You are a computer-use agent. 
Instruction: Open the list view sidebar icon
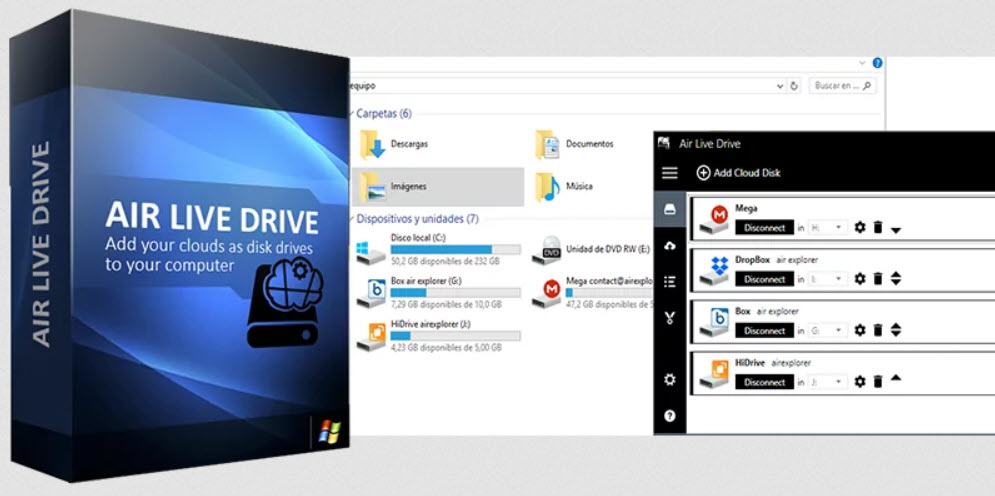coord(670,282)
